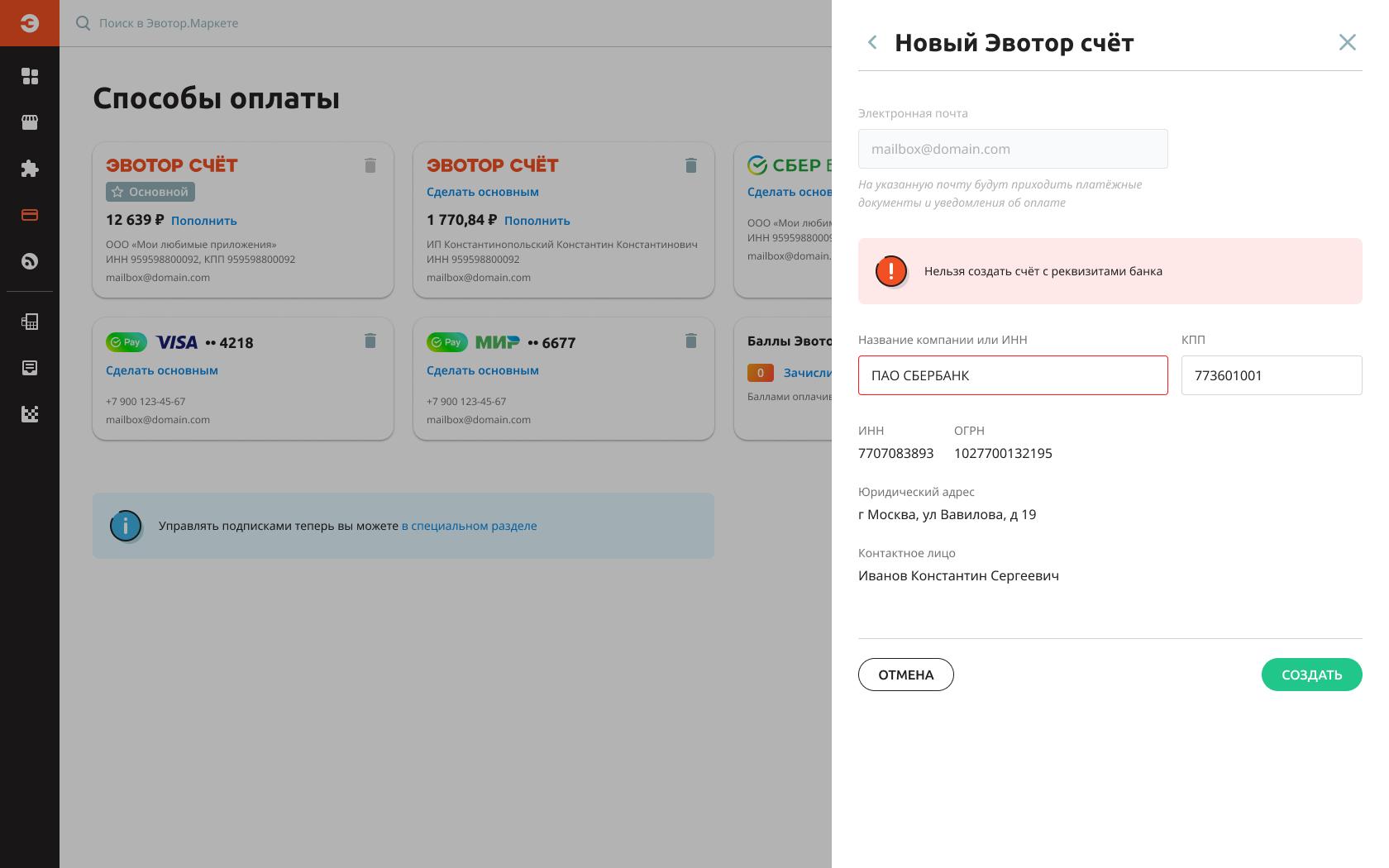
Task: Click Сделать основным on СБЕР card
Action: (789, 192)
